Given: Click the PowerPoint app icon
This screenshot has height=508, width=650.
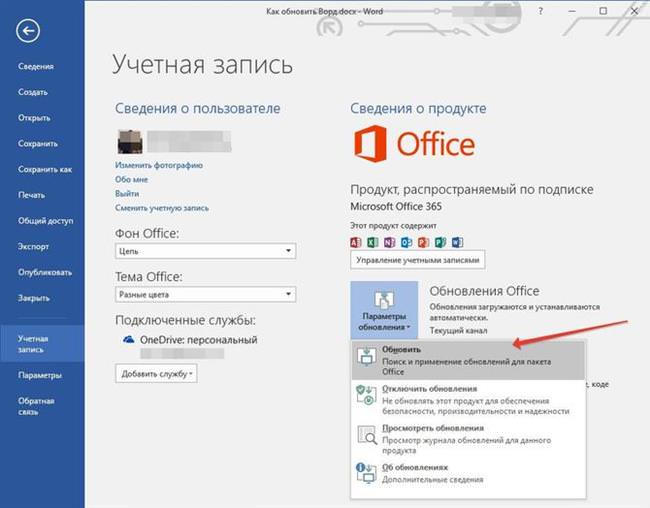Looking at the screenshot, I should tap(423, 242).
